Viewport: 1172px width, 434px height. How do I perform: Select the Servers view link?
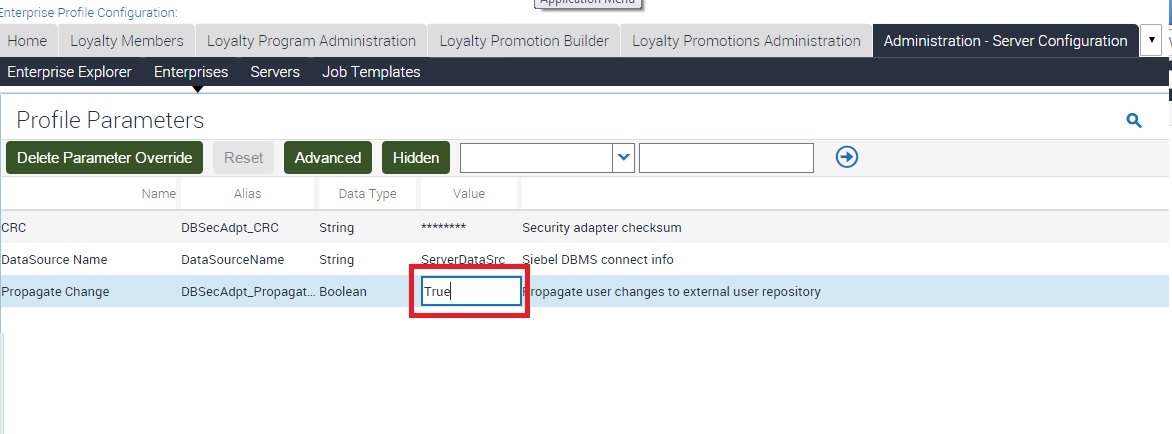(275, 72)
